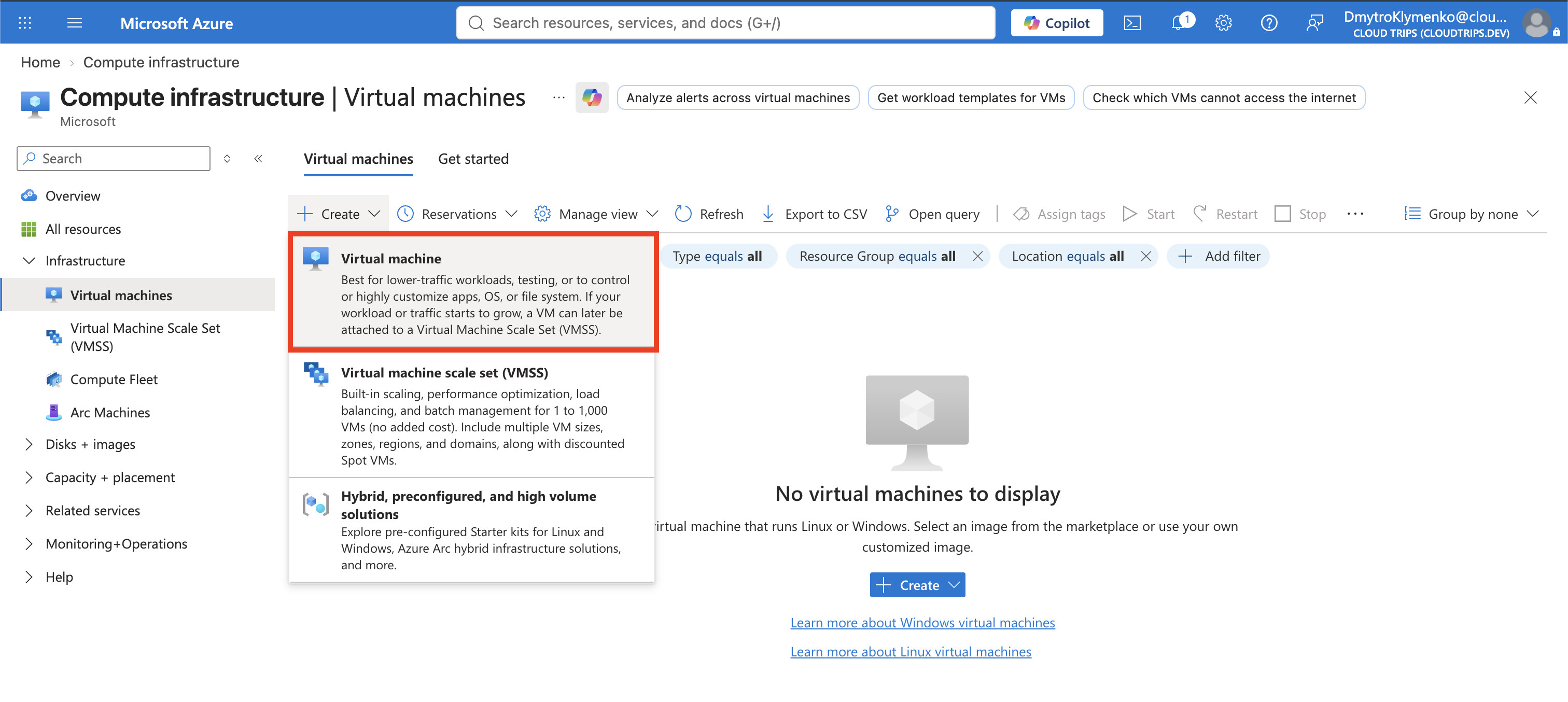
Task: Focus the sidebar Search field
Action: coord(114,159)
